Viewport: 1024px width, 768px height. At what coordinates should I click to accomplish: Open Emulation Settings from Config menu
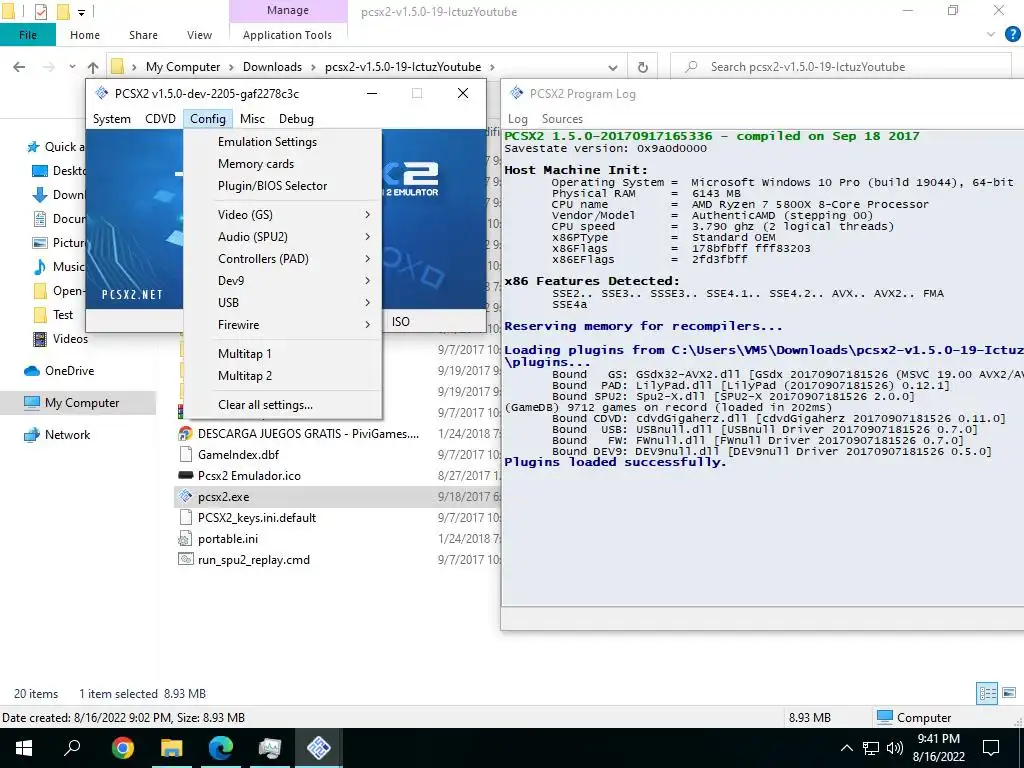267,142
